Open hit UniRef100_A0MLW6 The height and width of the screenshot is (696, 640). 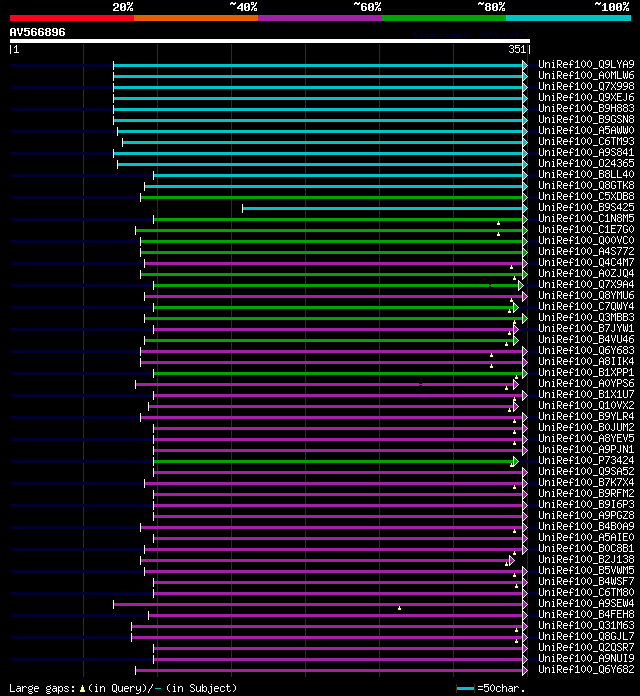pyautogui.click(x=586, y=75)
